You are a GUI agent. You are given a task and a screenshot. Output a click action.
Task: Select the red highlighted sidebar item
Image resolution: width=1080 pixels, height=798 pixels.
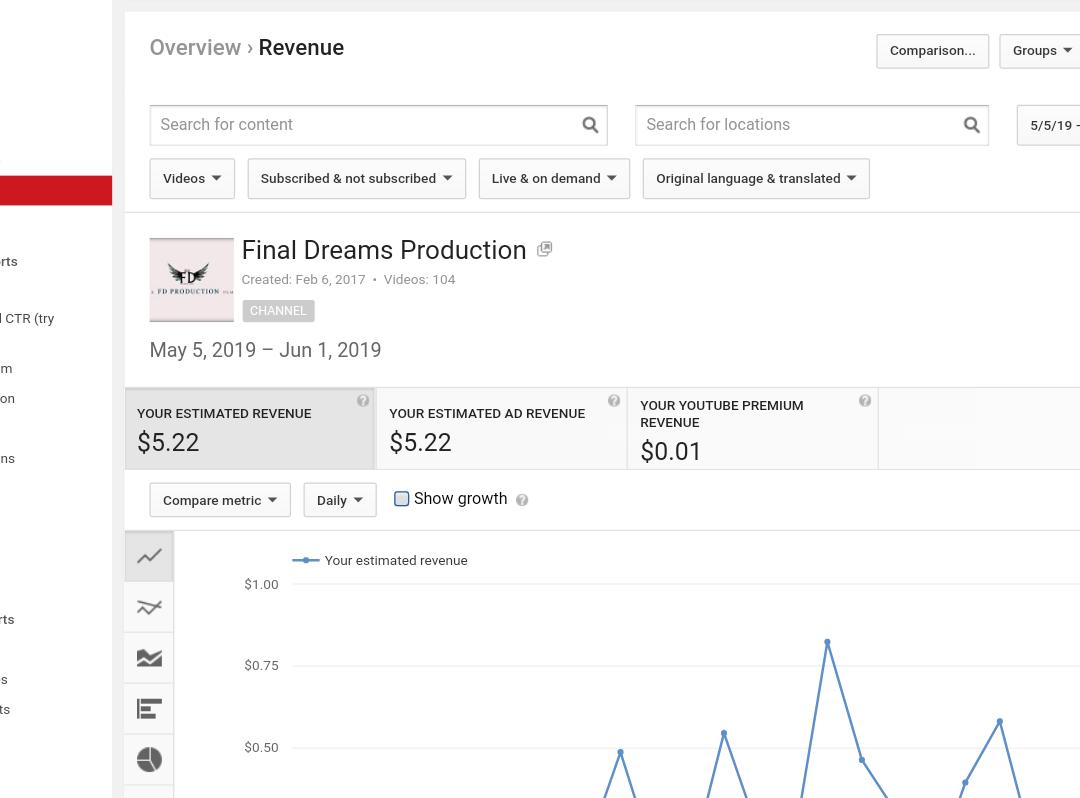click(56, 190)
